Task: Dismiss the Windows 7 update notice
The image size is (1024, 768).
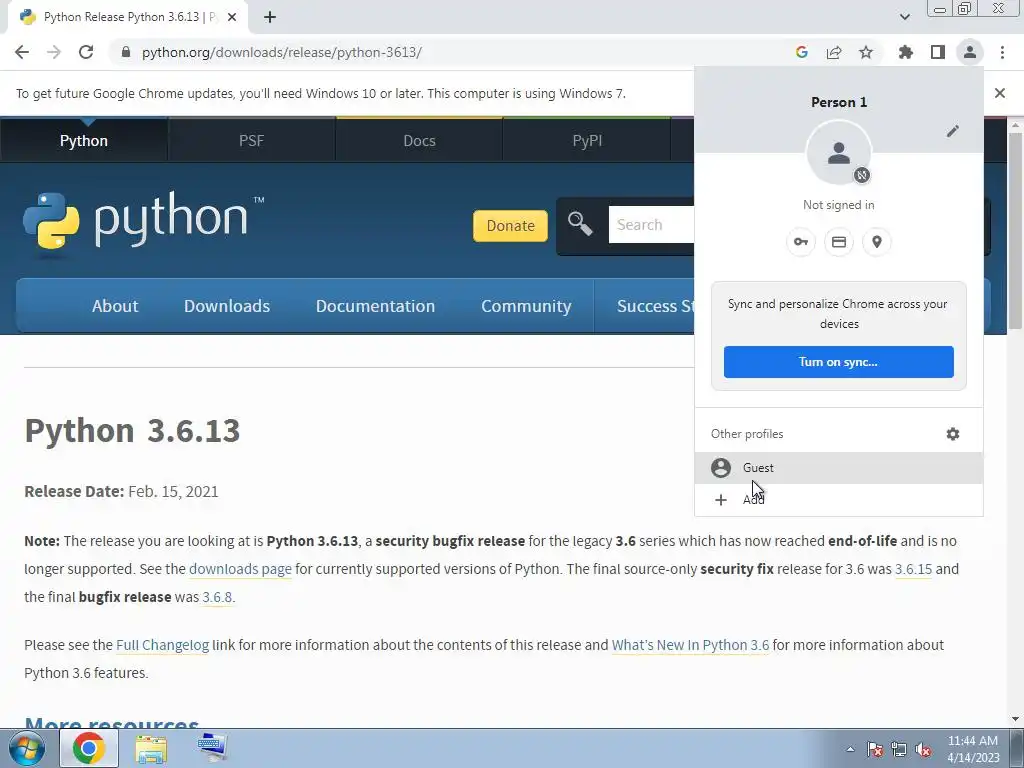Action: click(1000, 93)
